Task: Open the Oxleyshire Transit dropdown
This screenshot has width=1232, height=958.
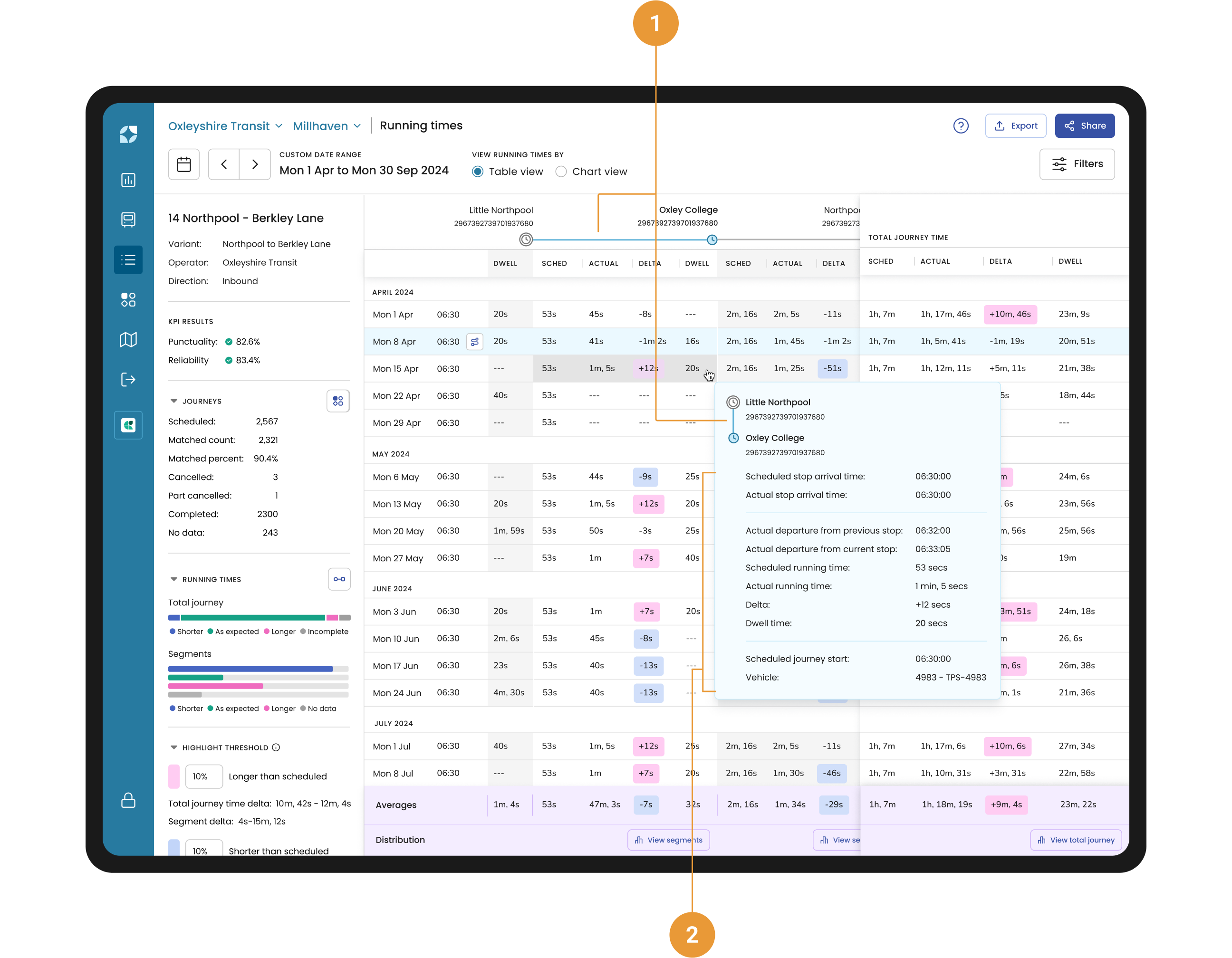Action: coord(224,126)
